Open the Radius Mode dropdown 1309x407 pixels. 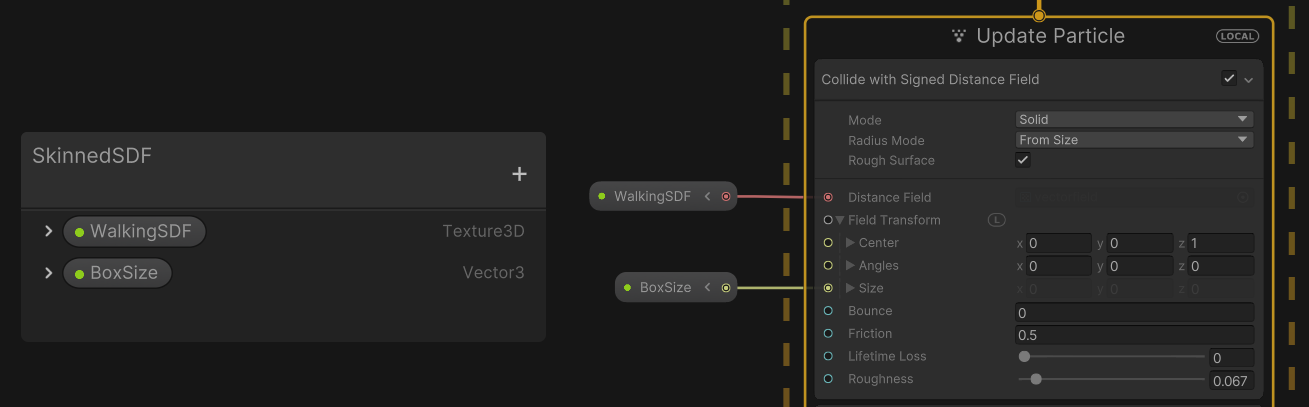coord(1134,140)
